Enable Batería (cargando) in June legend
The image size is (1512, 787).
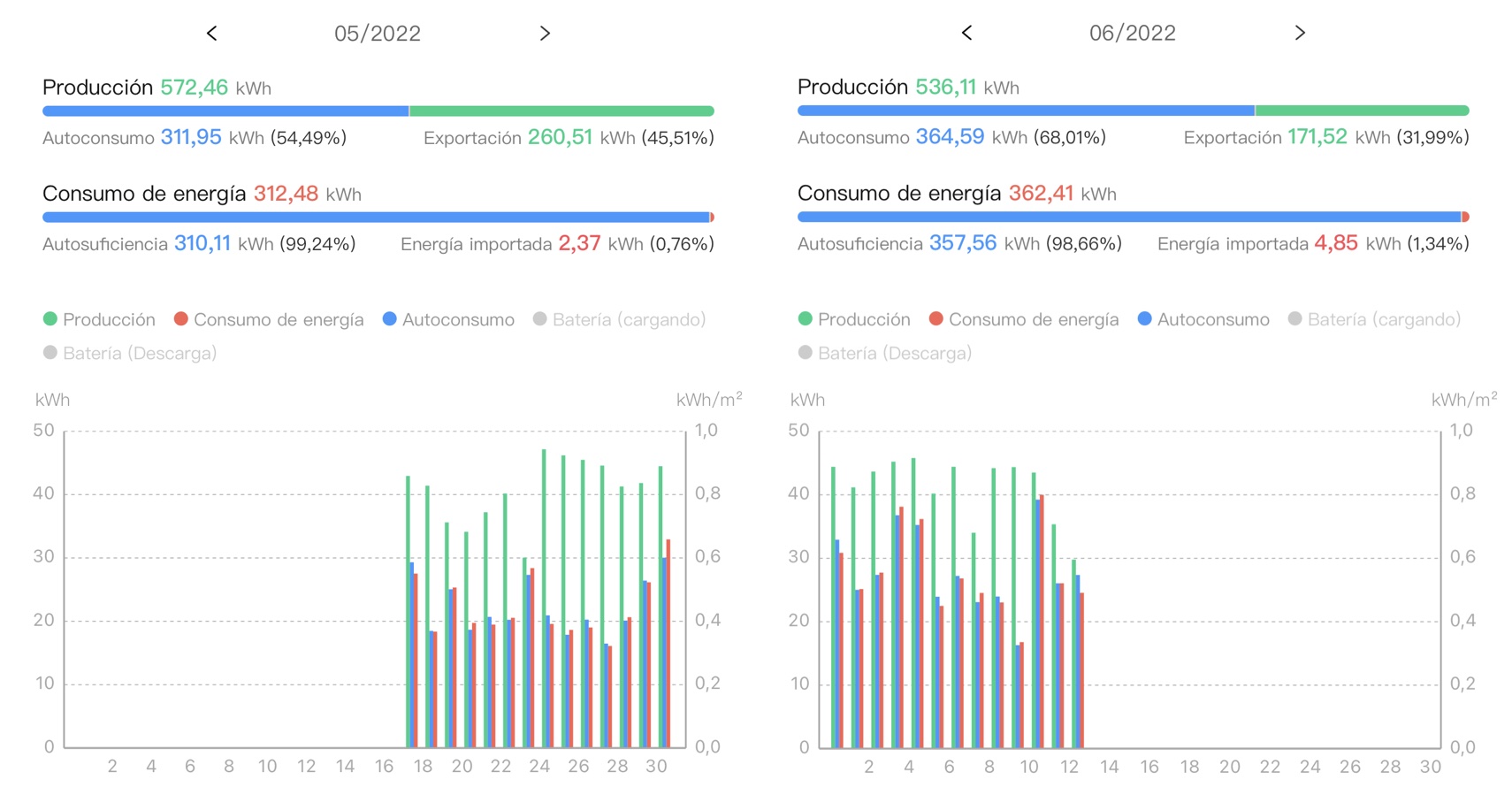click(x=1374, y=319)
